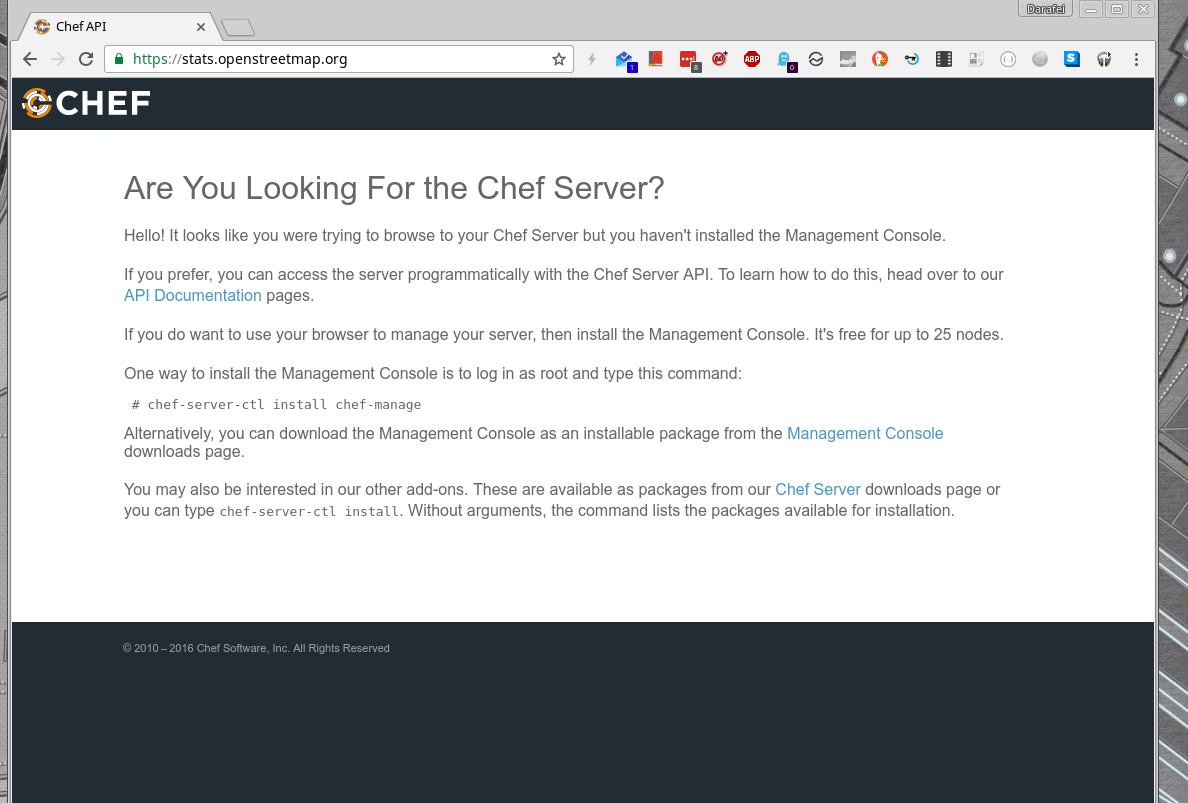Click the grey lightning bolt extension icon
Image resolution: width=1188 pixels, height=803 pixels.
[592, 59]
